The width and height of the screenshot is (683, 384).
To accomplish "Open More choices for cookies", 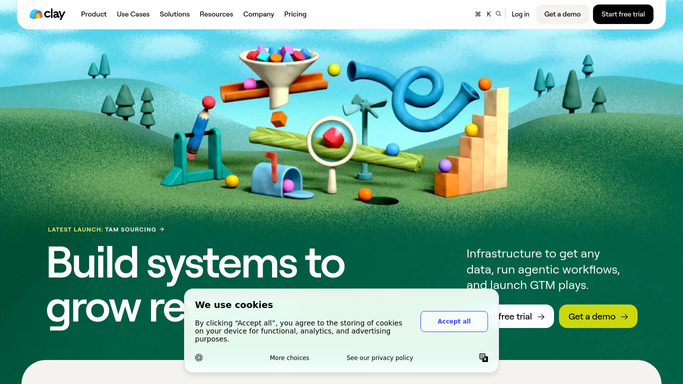I will (289, 358).
